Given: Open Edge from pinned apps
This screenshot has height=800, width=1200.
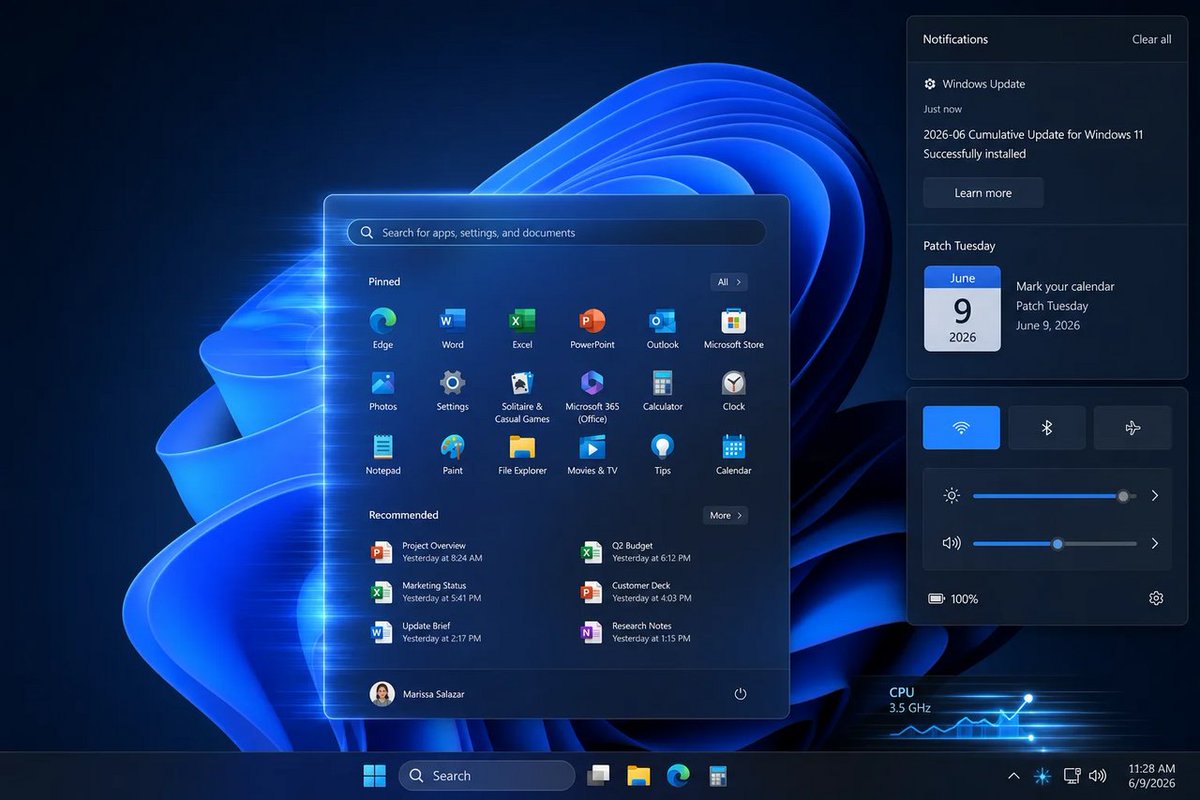Looking at the screenshot, I should point(382,328).
